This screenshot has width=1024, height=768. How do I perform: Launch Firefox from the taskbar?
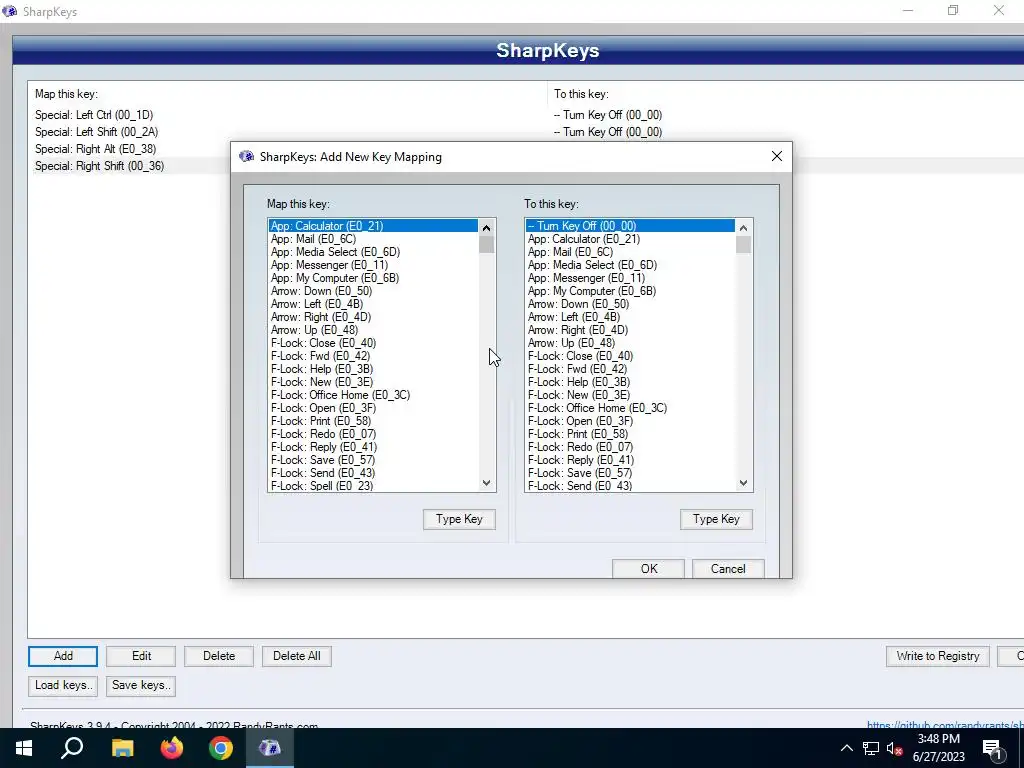[172, 748]
